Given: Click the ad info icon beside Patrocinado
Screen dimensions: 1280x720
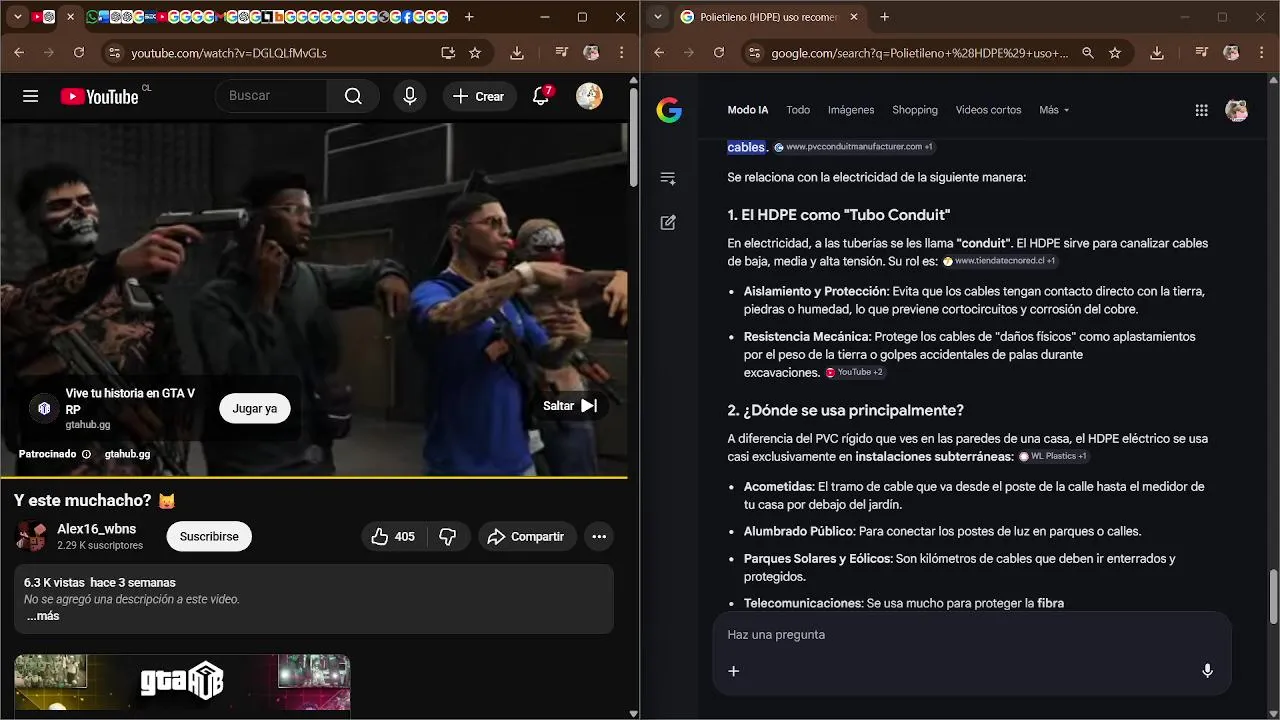Looking at the screenshot, I should 86,454.
